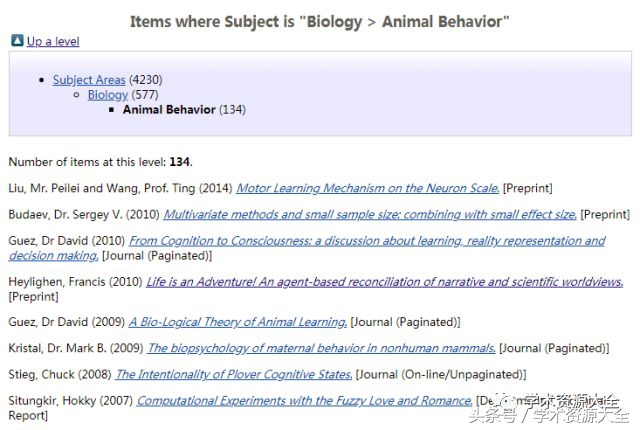Screen dimensions: 640x430
Task: Follow the "Up a level" link
Action: (53, 42)
